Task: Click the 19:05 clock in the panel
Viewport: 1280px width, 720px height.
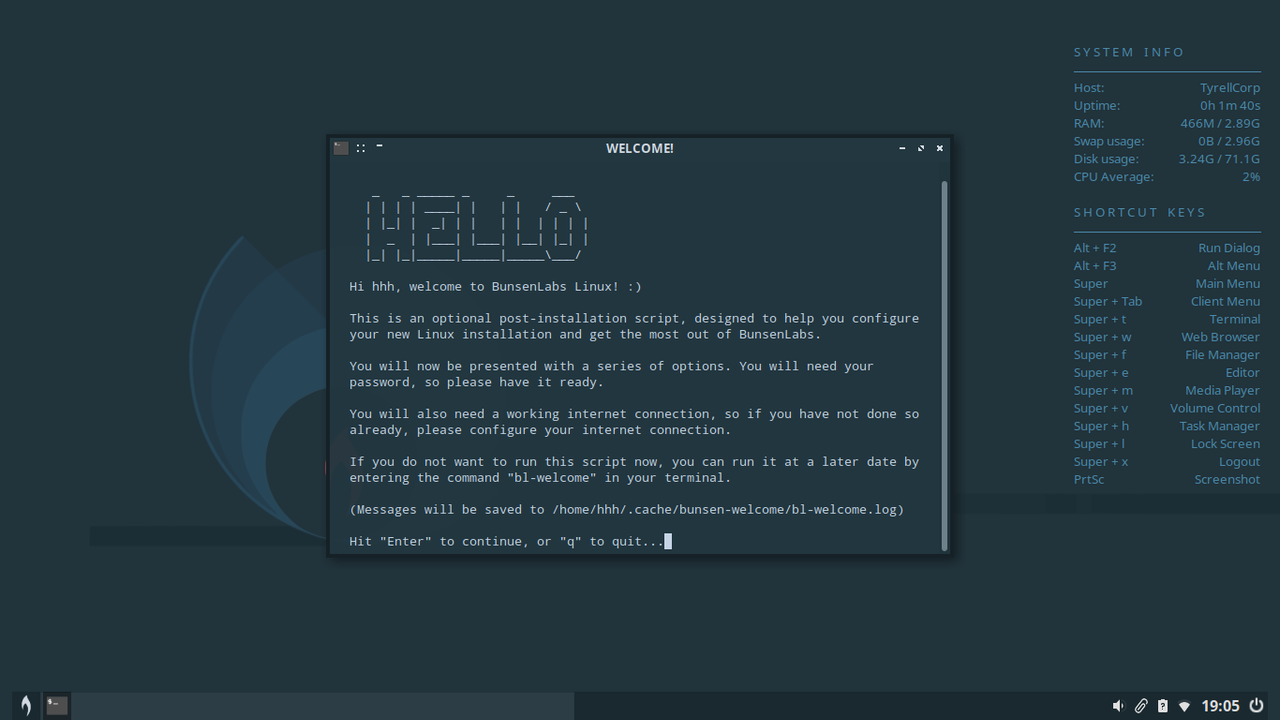Action: click(x=1220, y=706)
